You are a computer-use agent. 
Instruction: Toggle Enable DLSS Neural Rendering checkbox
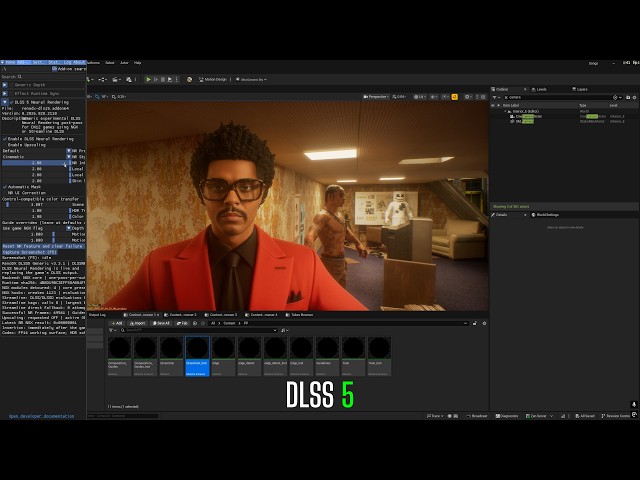(x=5, y=139)
